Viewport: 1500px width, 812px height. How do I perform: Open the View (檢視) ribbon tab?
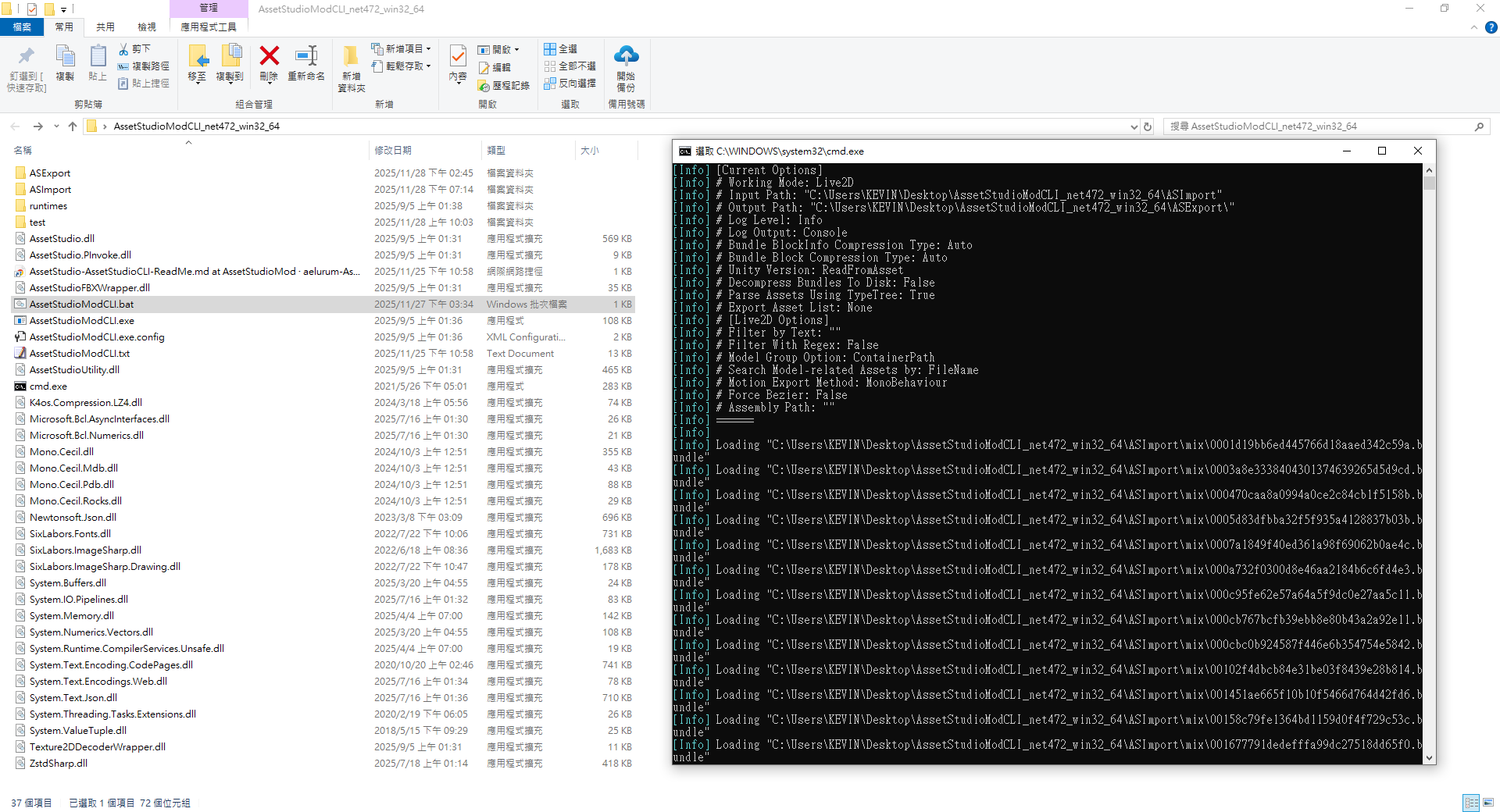147,27
